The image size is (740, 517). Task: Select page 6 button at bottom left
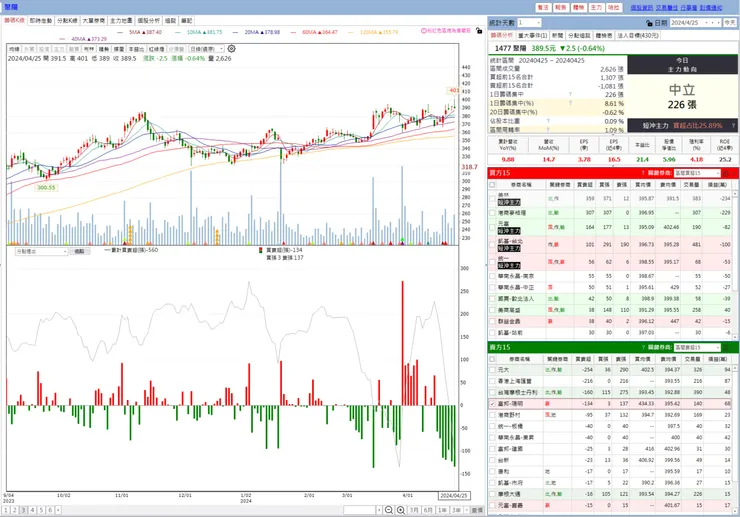[50, 510]
